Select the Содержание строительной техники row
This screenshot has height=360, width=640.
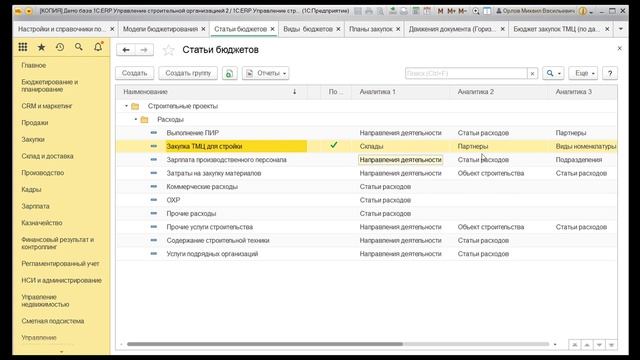click(366, 240)
